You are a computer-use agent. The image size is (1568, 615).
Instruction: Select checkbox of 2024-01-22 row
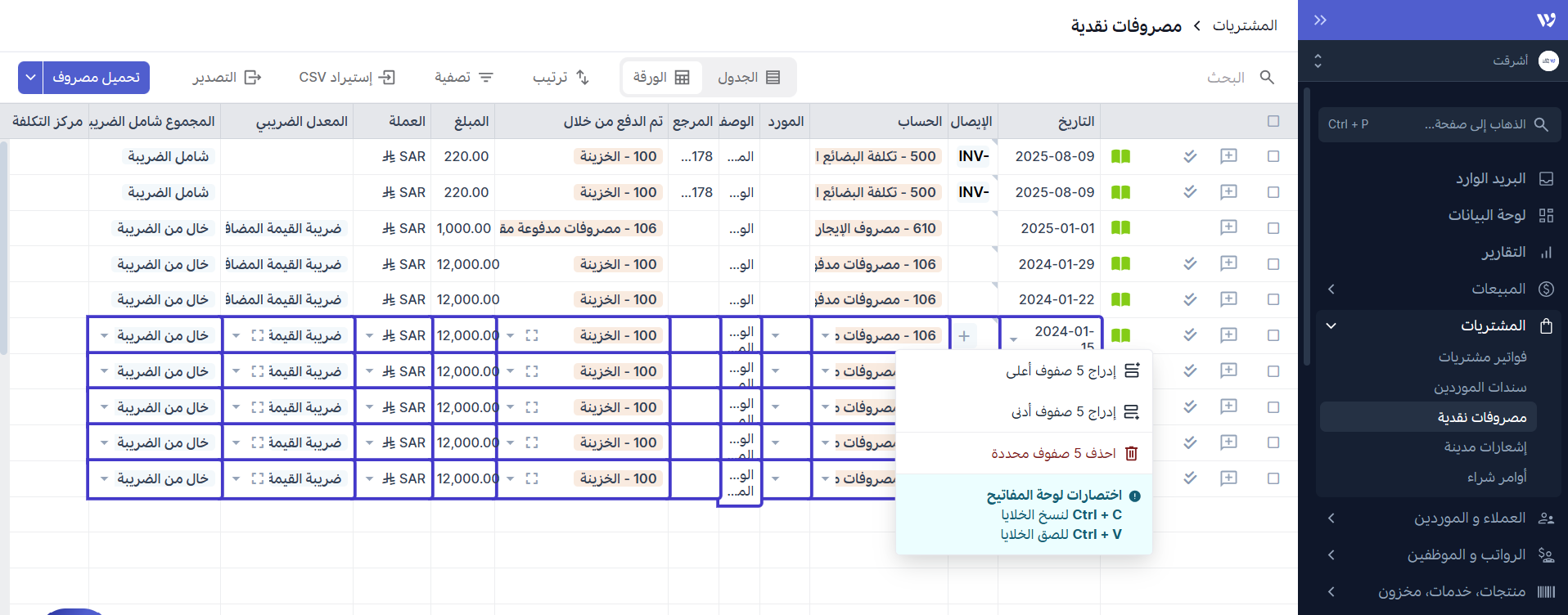[1273, 299]
